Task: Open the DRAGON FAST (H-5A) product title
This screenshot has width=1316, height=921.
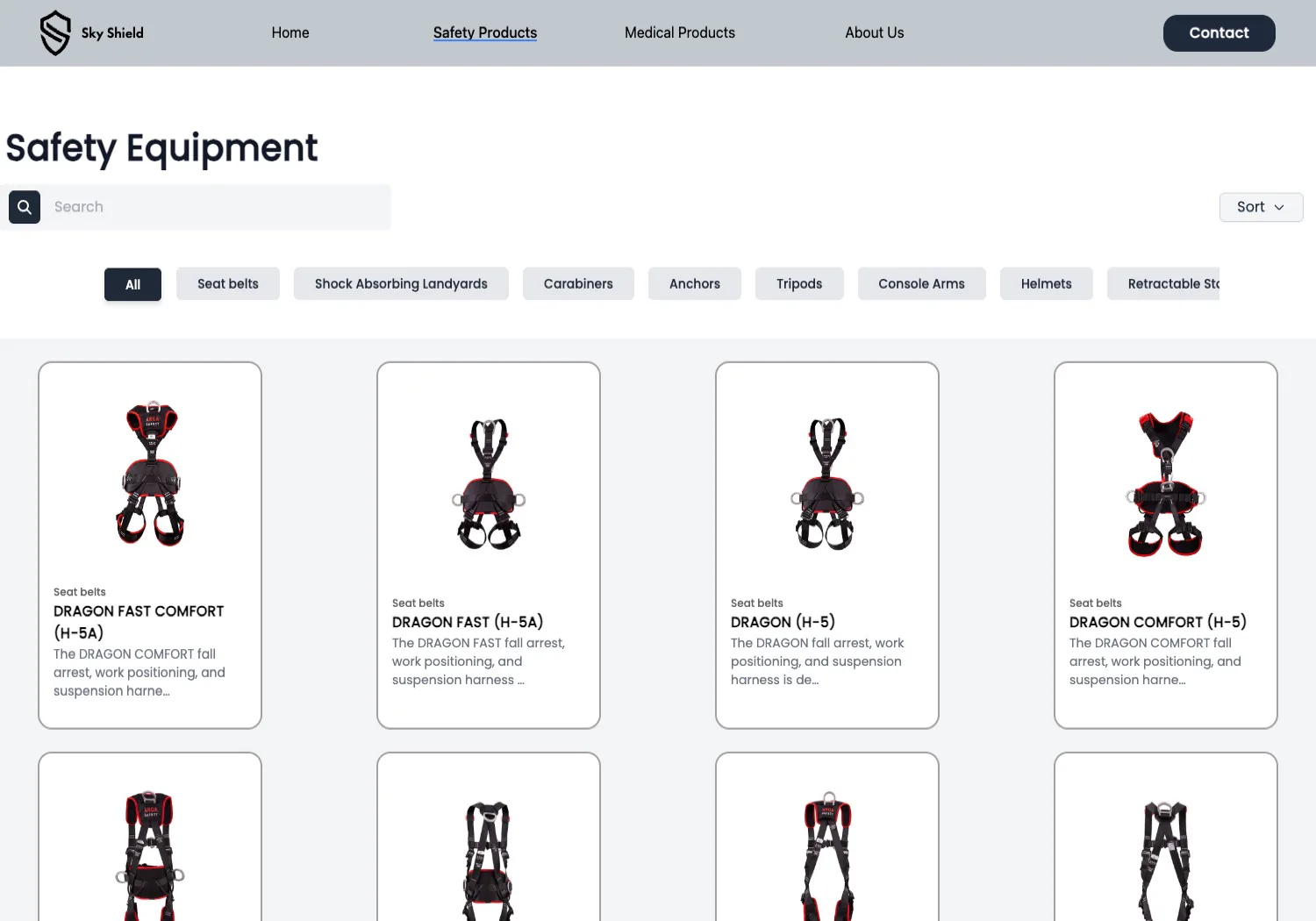Action: click(x=468, y=622)
